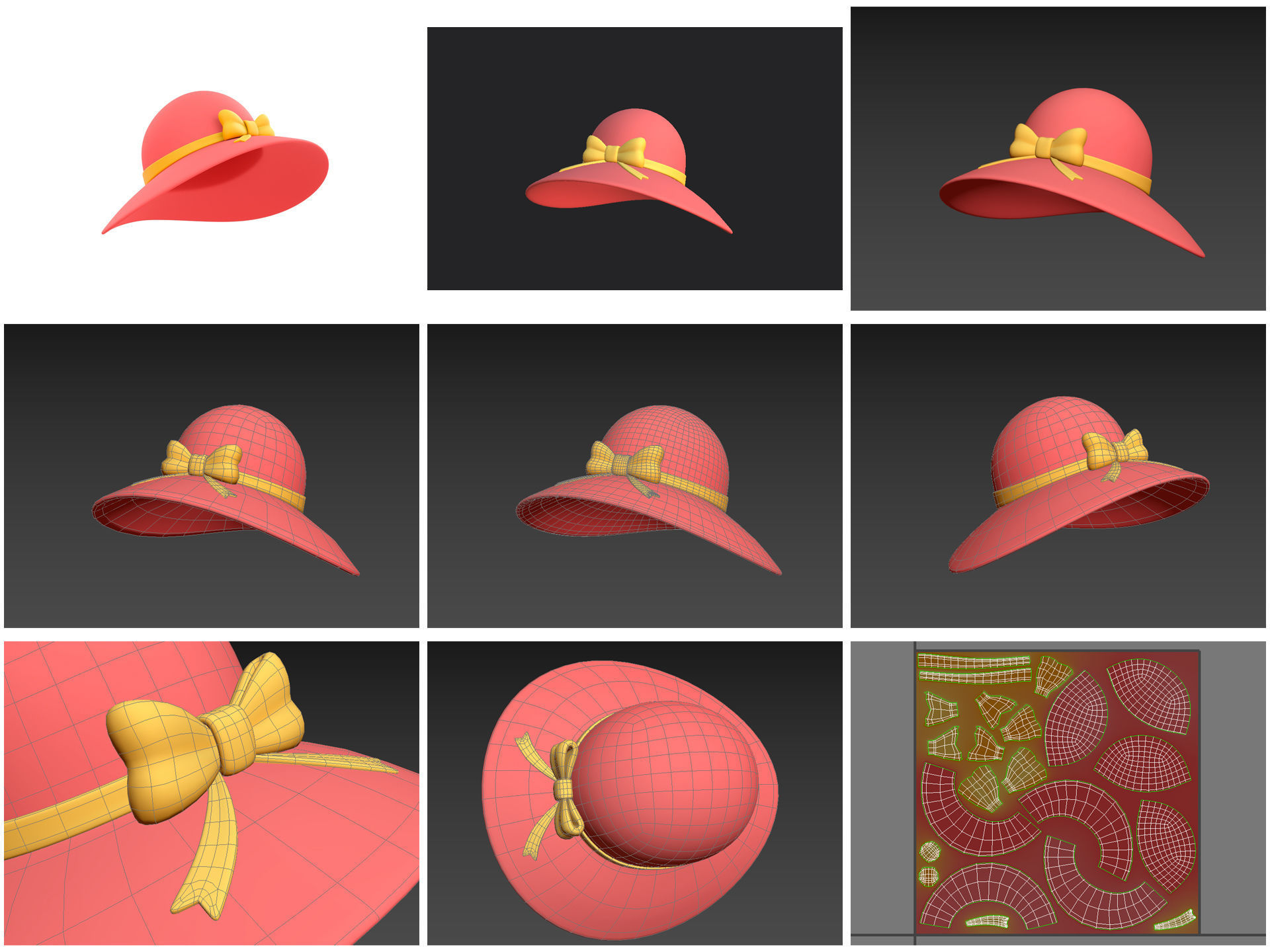Open the low-poly wireframe hat view in middle-left

212,476
